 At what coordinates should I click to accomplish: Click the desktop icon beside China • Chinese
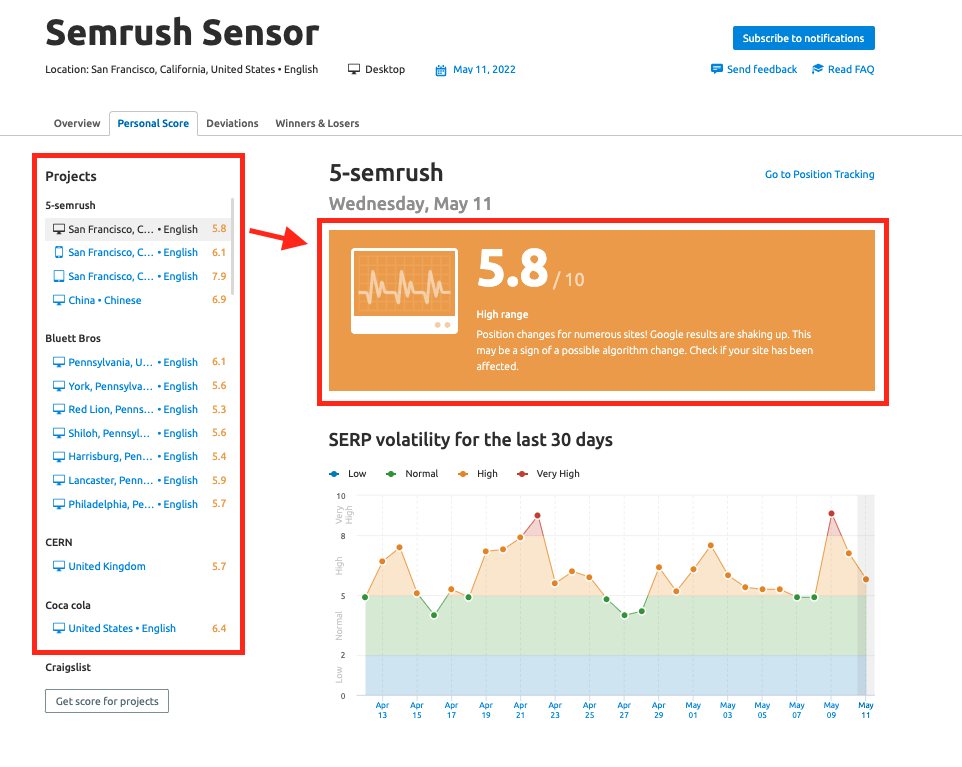[58, 300]
